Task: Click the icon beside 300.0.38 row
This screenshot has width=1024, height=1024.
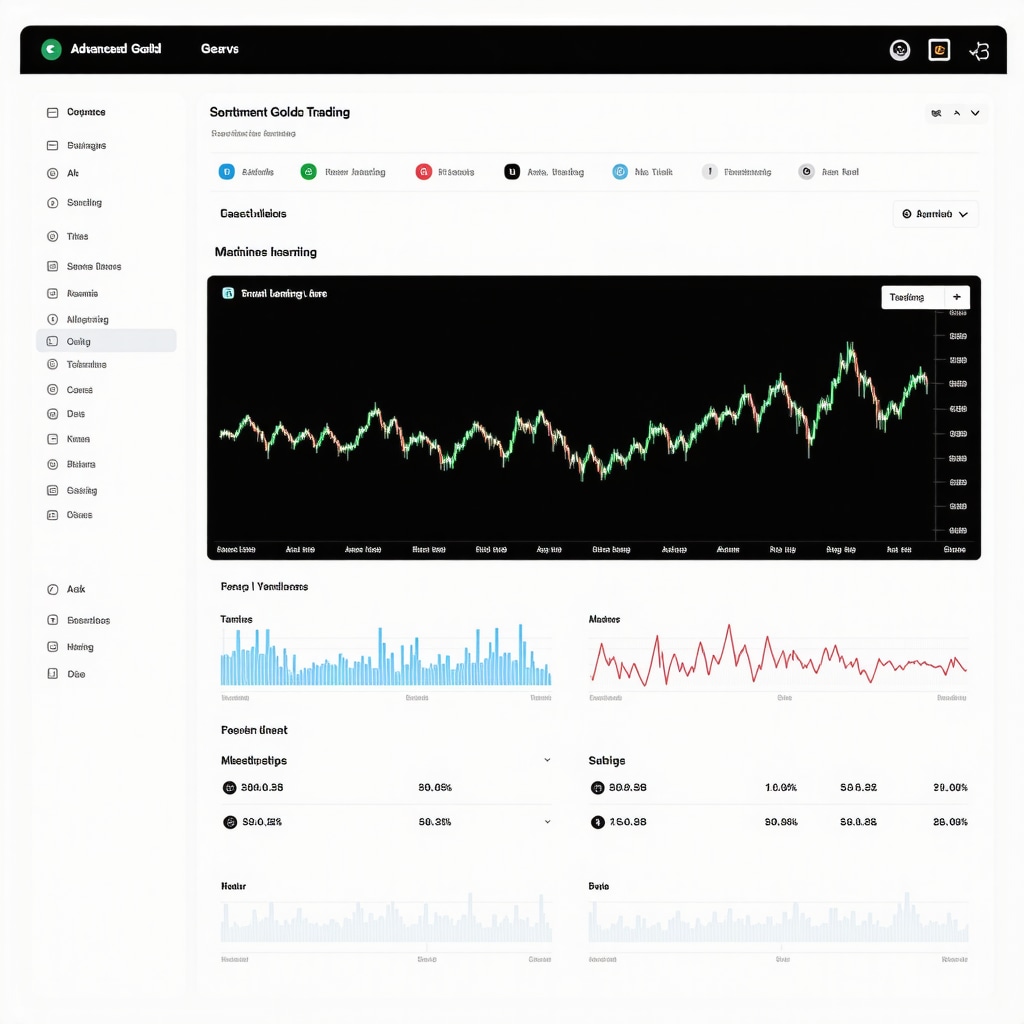Action: click(229, 788)
